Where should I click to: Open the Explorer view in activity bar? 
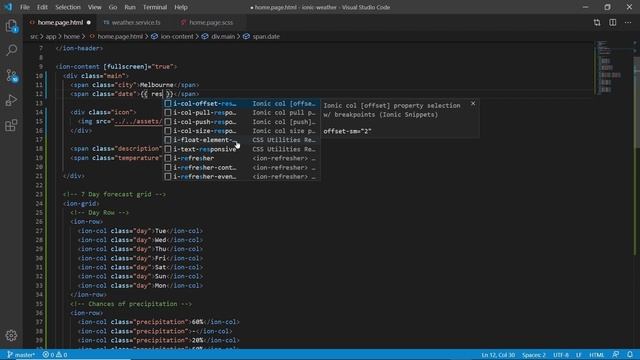point(11,26)
